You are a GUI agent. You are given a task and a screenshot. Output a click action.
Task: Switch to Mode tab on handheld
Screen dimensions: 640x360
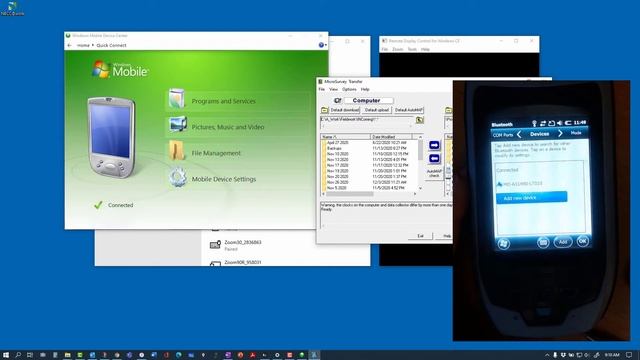click(576, 133)
